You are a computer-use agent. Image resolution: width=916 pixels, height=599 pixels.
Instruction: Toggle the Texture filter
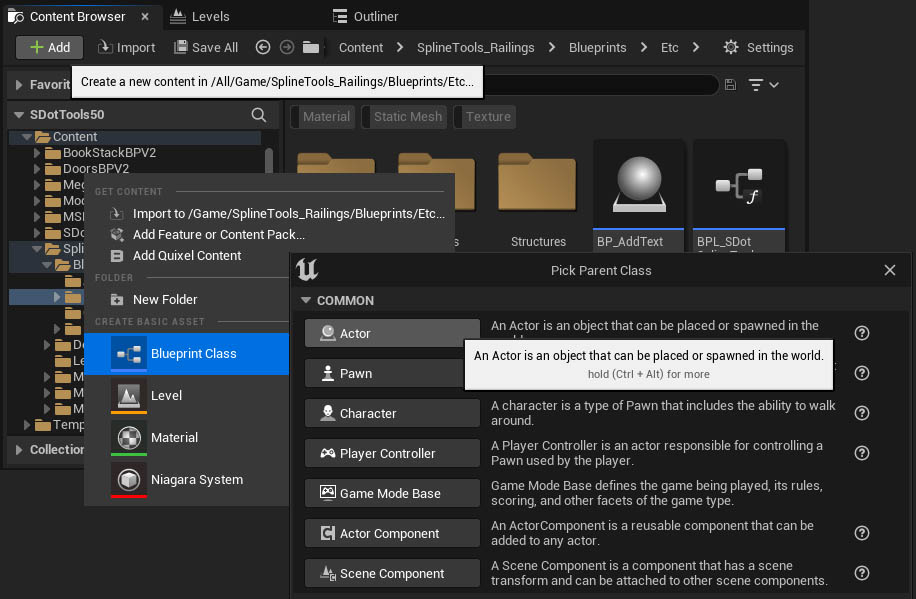[485, 116]
